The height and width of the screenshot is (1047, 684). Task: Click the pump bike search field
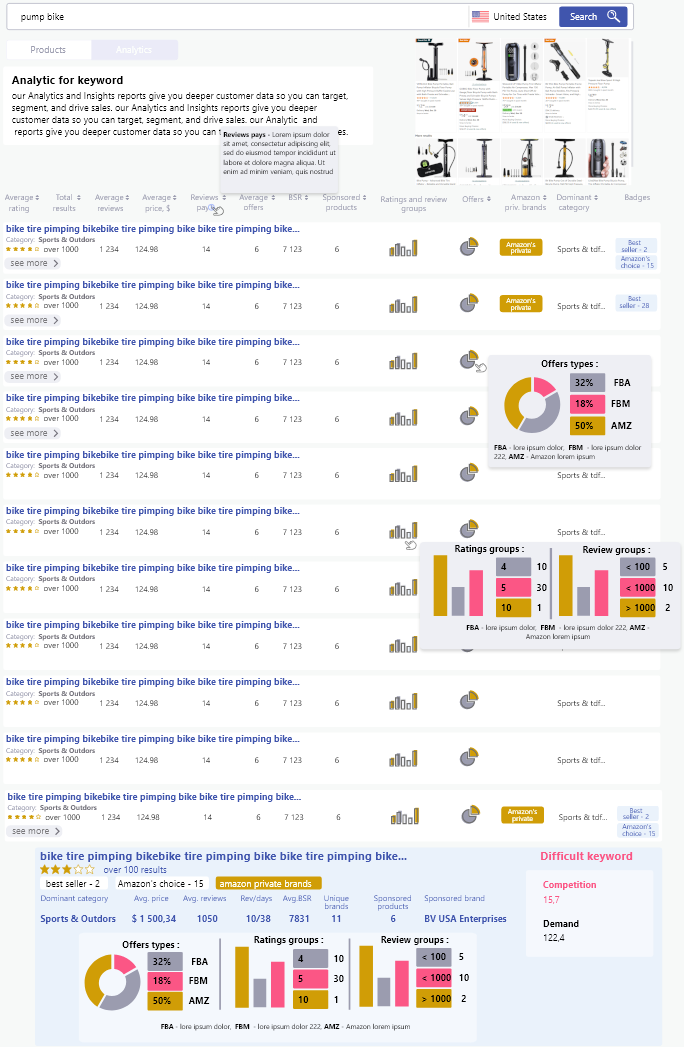pos(240,16)
